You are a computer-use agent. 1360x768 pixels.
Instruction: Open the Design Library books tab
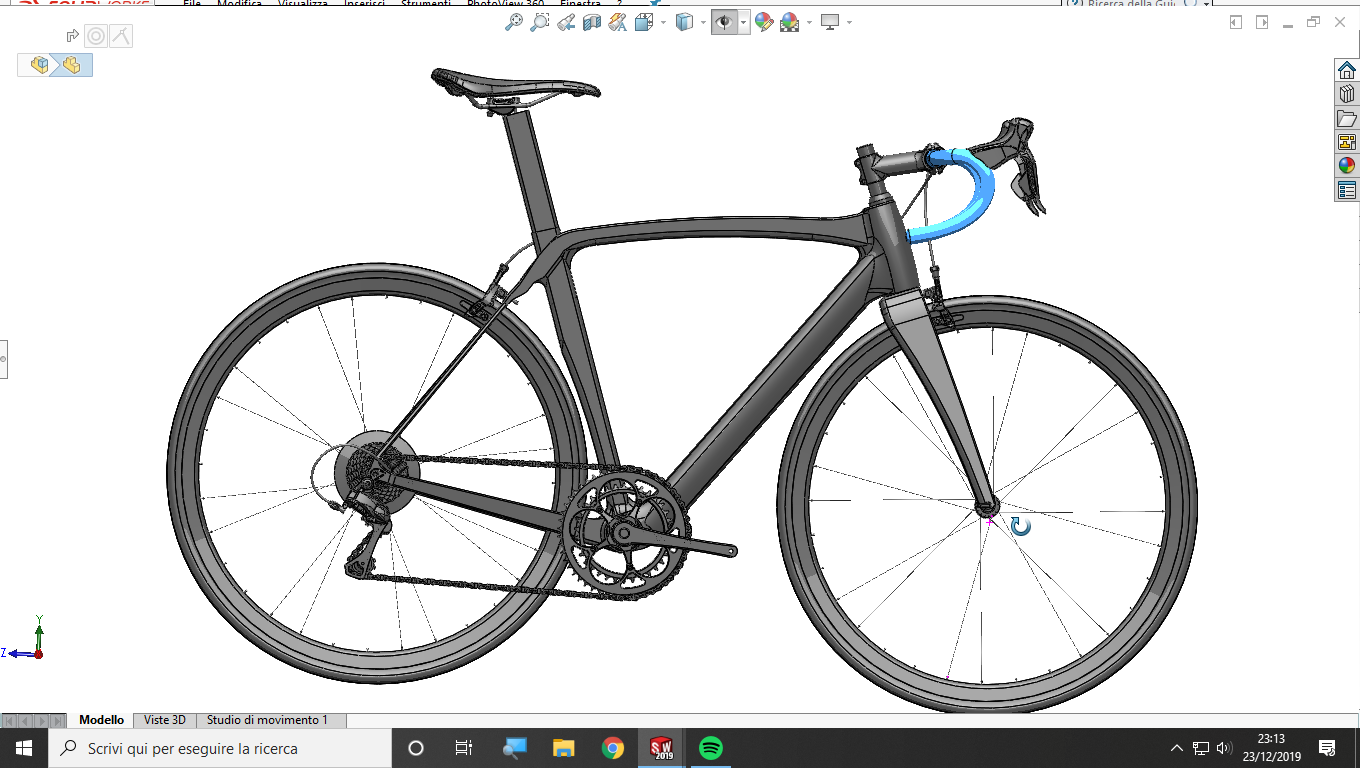[x=1347, y=94]
